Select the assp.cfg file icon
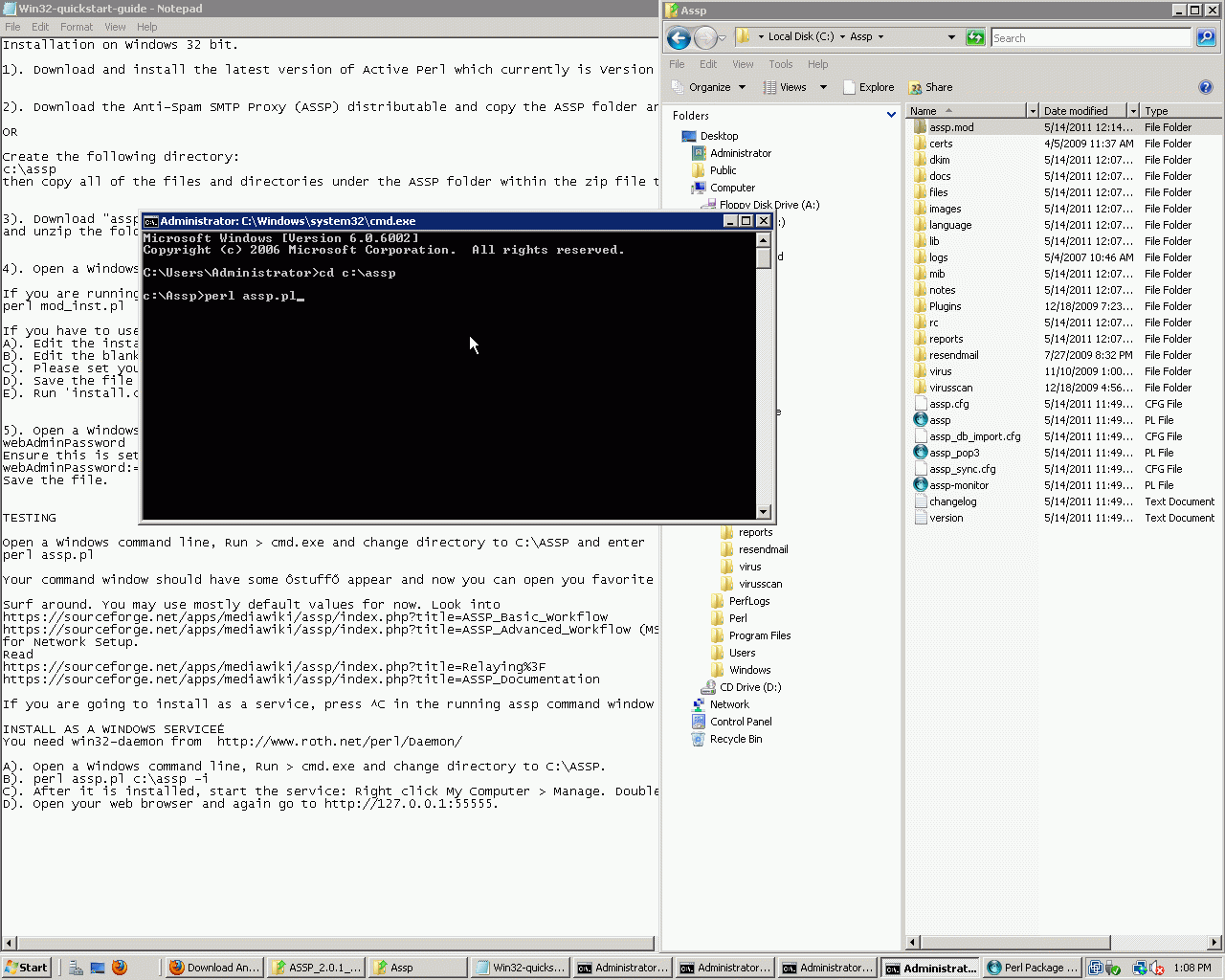The height and width of the screenshot is (980, 1225). [921, 404]
